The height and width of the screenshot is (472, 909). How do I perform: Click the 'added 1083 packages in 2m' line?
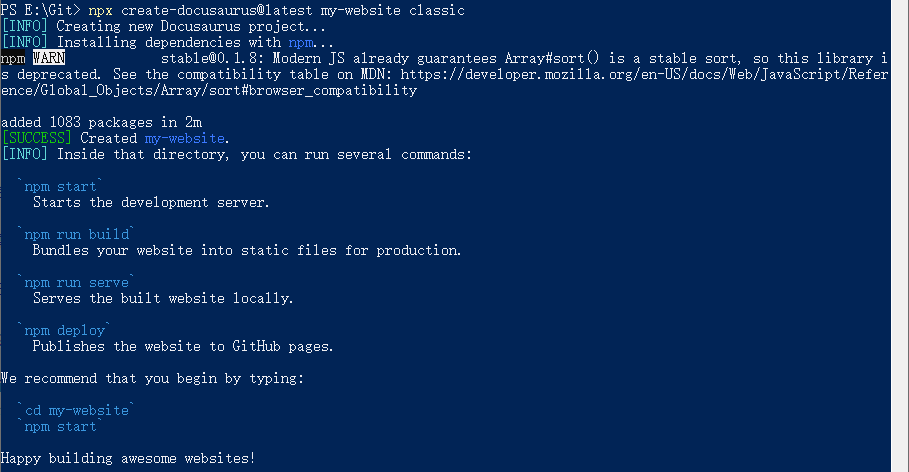101,122
